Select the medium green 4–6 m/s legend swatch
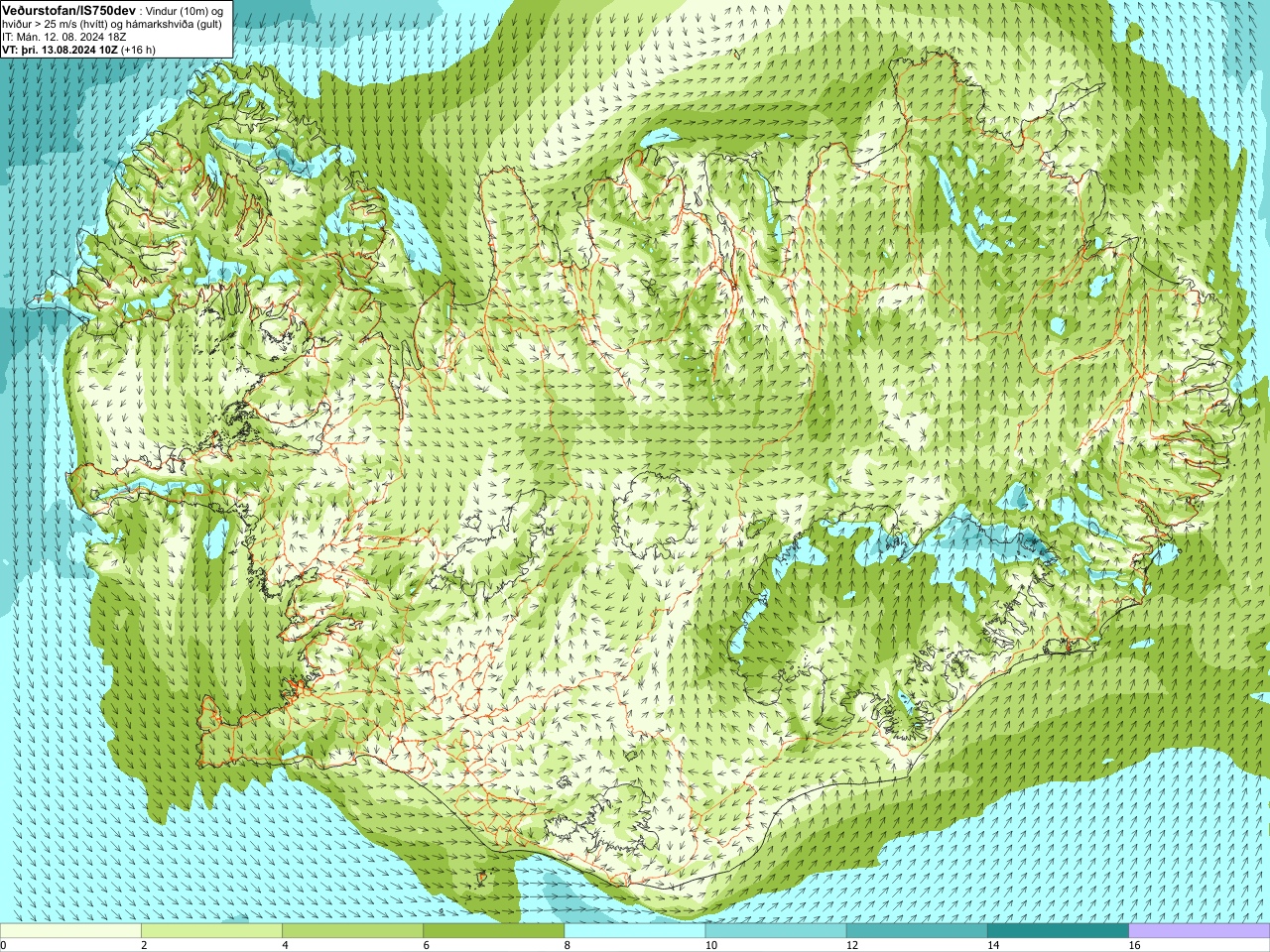 (352, 931)
